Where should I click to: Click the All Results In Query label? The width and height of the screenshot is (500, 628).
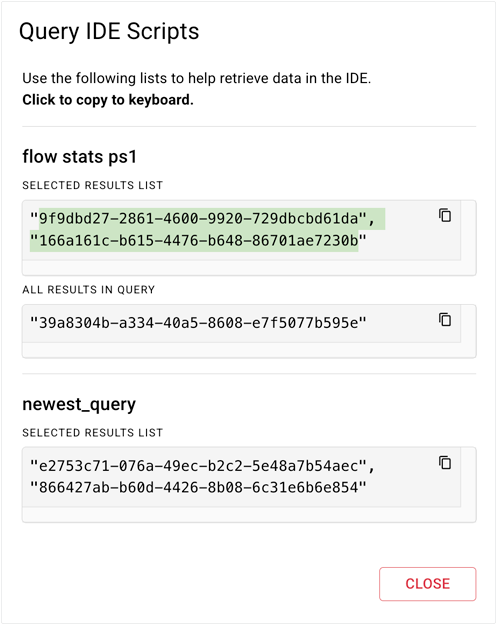pyautogui.click(x=89, y=291)
